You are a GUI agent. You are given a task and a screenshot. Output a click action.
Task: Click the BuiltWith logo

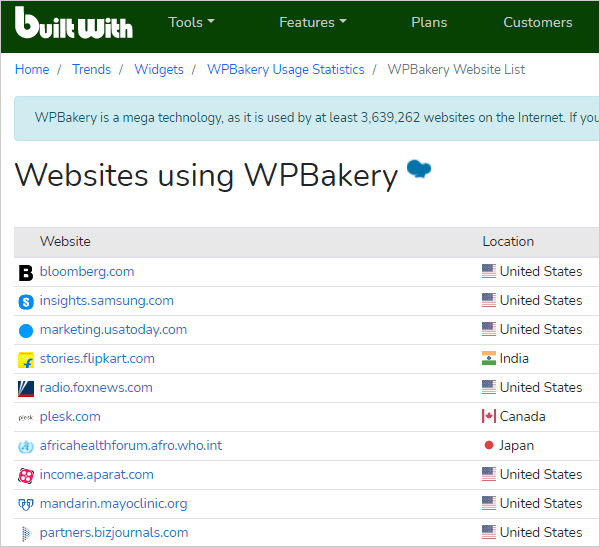[74, 23]
